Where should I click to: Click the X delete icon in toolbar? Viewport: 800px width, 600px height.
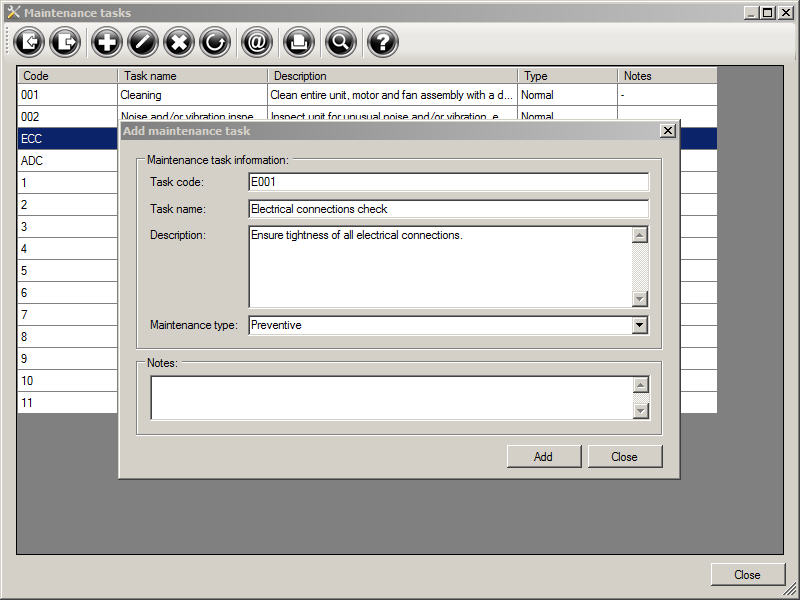point(179,42)
